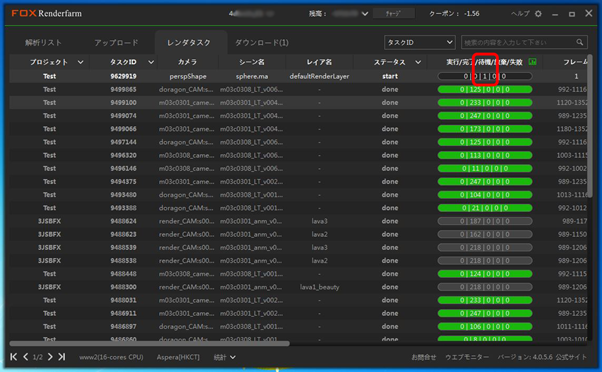Click task ID 9496320
The image size is (602, 372).
coord(123,155)
